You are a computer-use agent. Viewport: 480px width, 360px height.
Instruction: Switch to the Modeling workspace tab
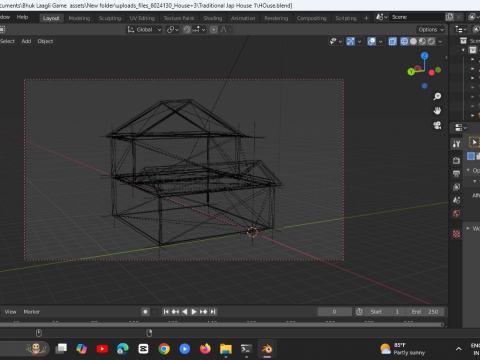pyautogui.click(x=79, y=18)
